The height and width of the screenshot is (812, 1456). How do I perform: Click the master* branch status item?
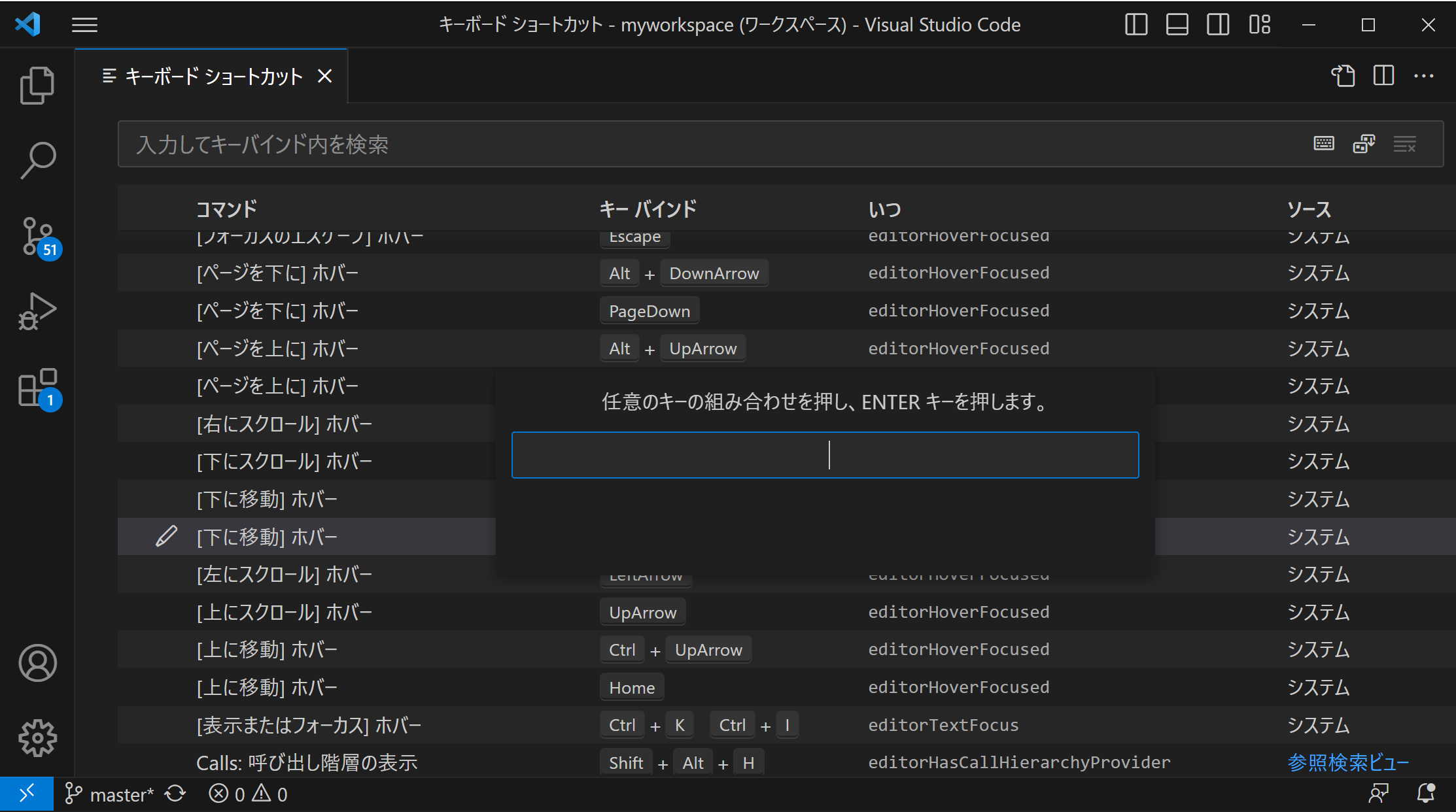109,794
